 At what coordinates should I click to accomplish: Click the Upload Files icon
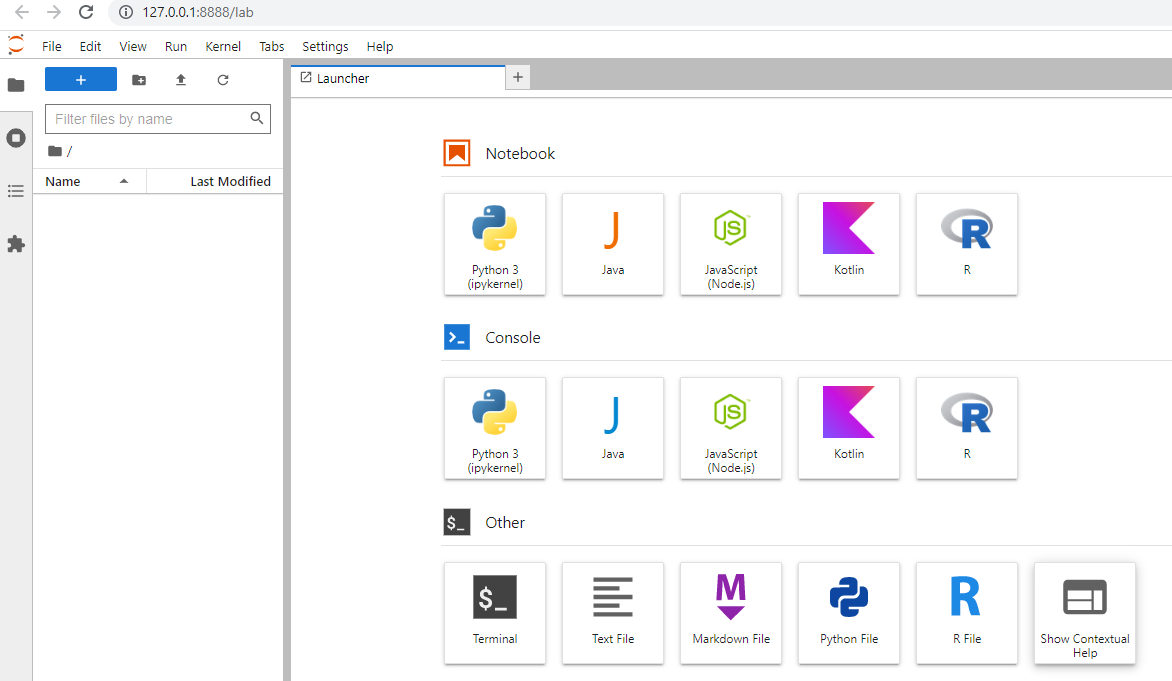click(181, 79)
